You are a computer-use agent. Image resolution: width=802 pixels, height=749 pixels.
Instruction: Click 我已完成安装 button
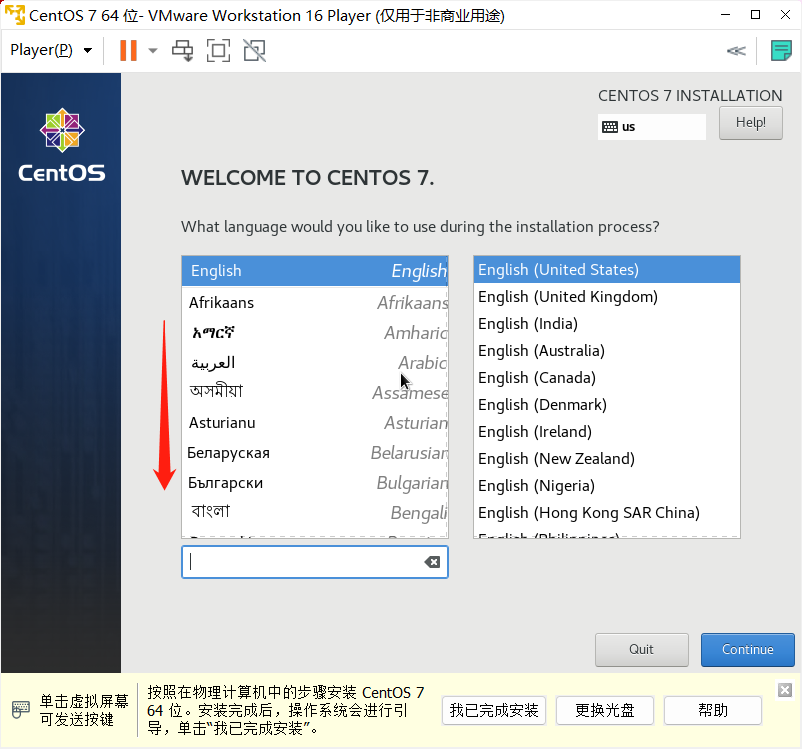494,711
